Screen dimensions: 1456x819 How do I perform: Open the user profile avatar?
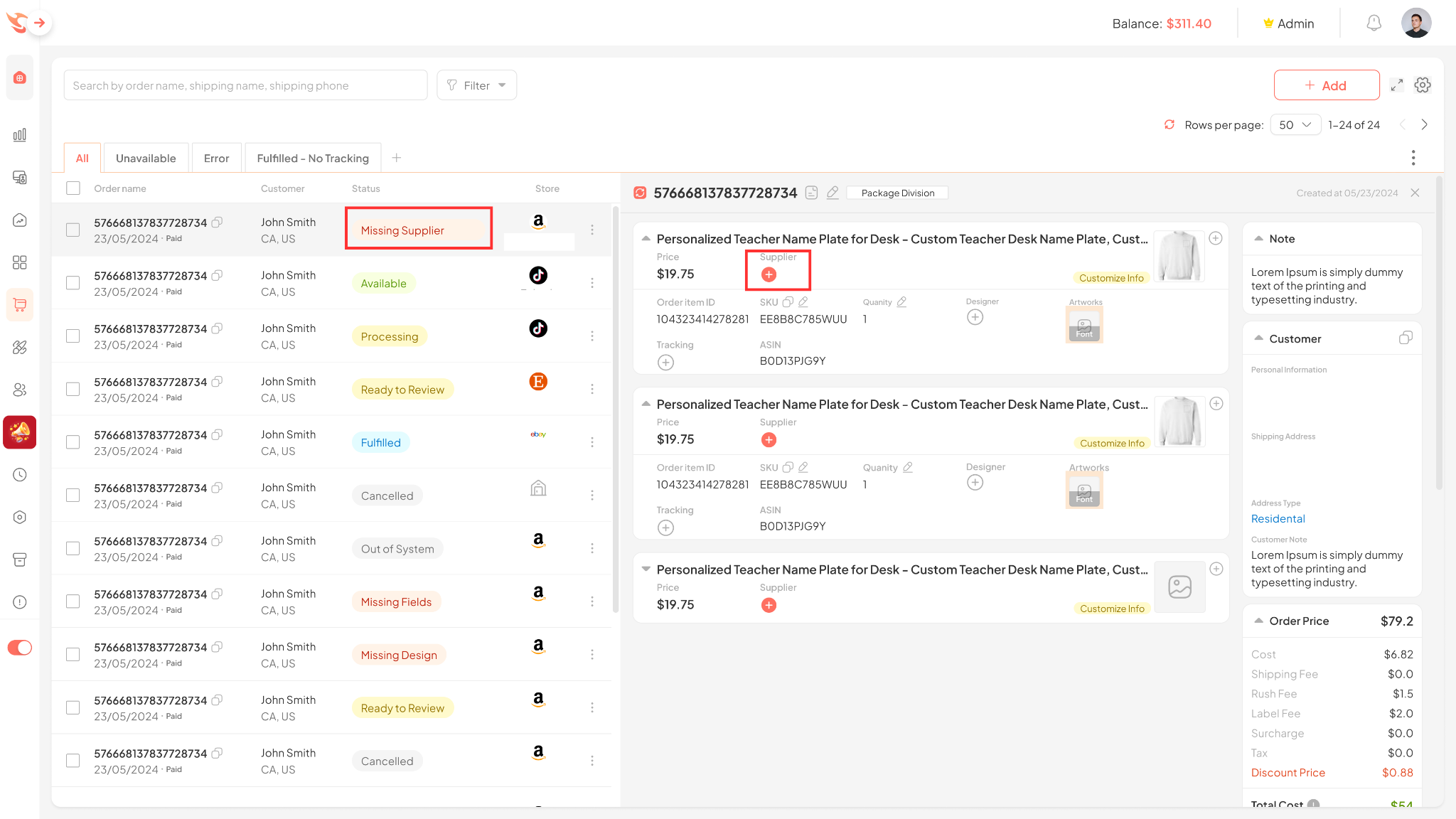tap(1416, 23)
